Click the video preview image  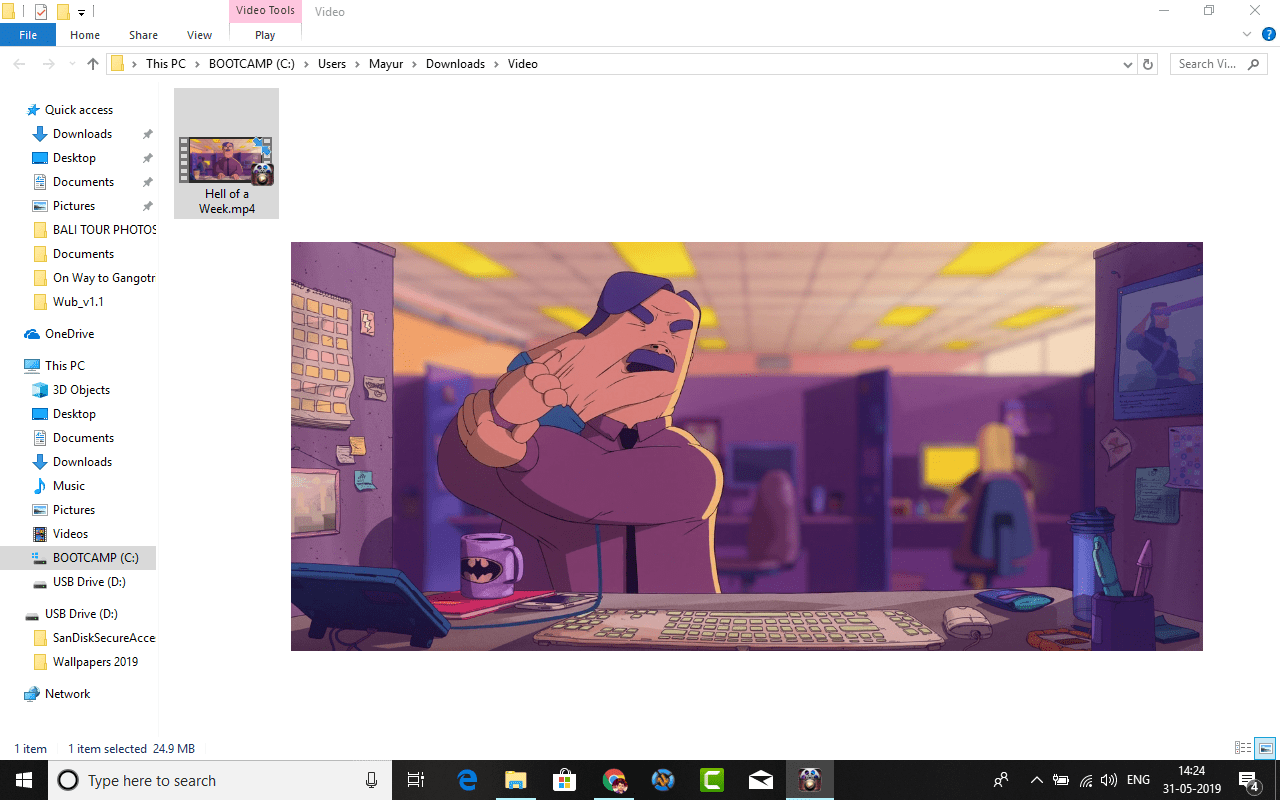pyautogui.click(x=747, y=446)
